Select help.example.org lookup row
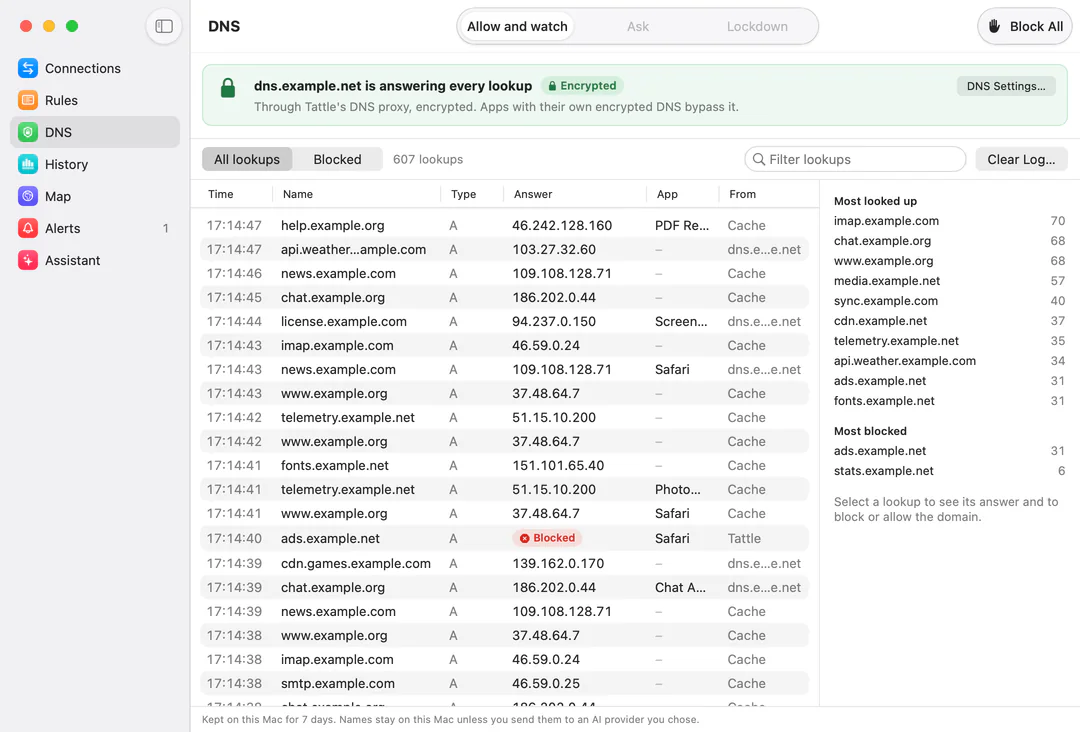1080x732 pixels. (x=504, y=225)
